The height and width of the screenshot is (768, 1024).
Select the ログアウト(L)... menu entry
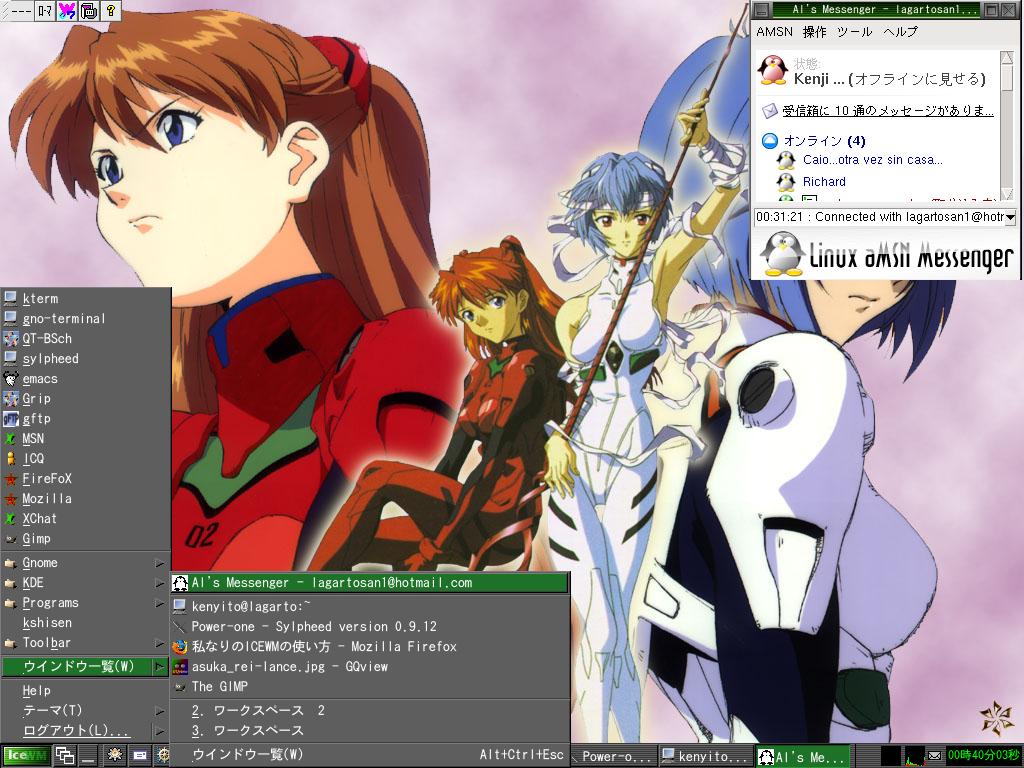pos(76,731)
